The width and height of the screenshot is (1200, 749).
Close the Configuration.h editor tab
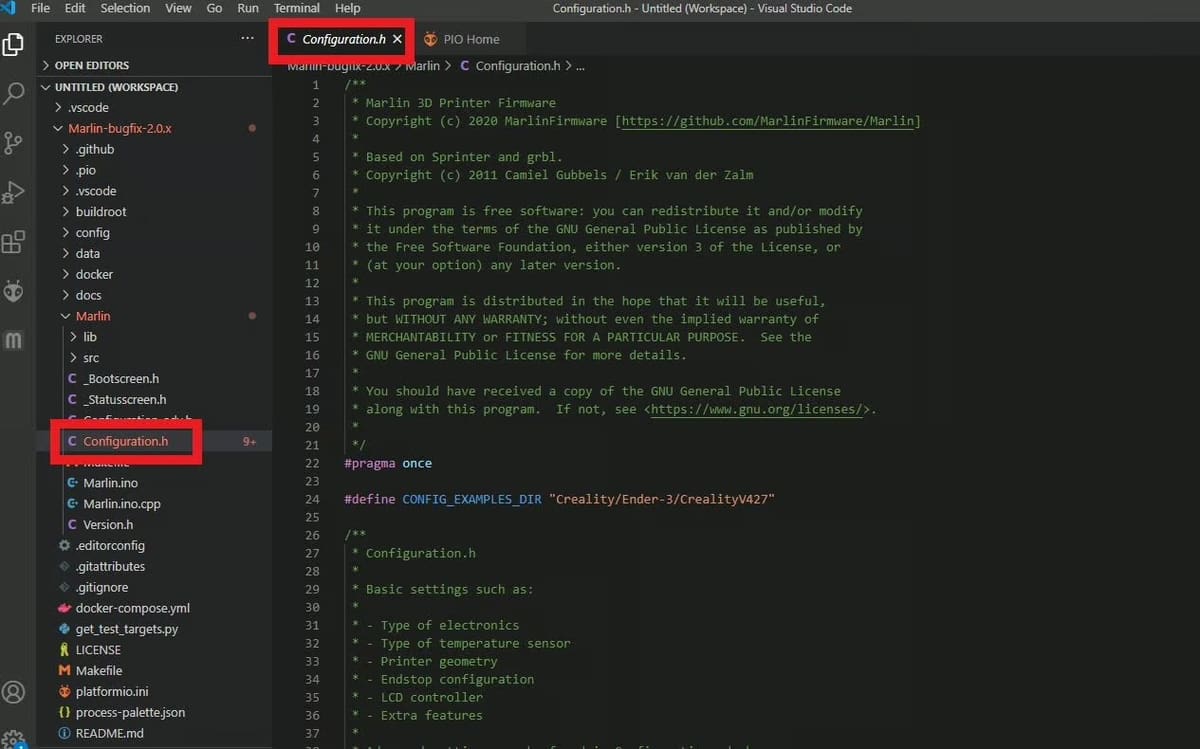point(397,39)
